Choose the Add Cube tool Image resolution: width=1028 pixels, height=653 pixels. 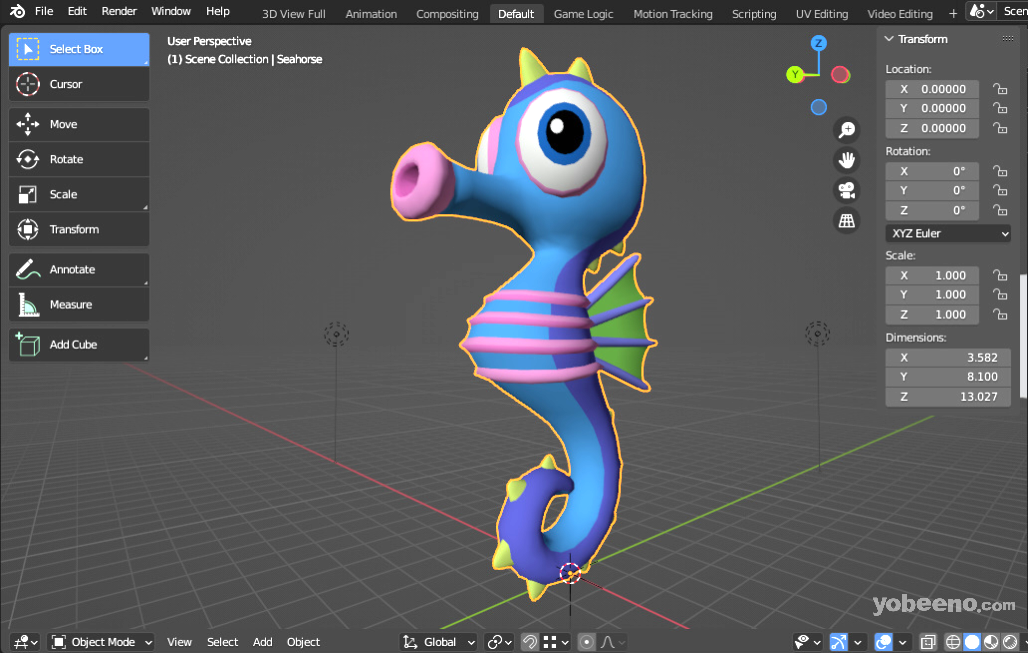[x=79, y=344]
